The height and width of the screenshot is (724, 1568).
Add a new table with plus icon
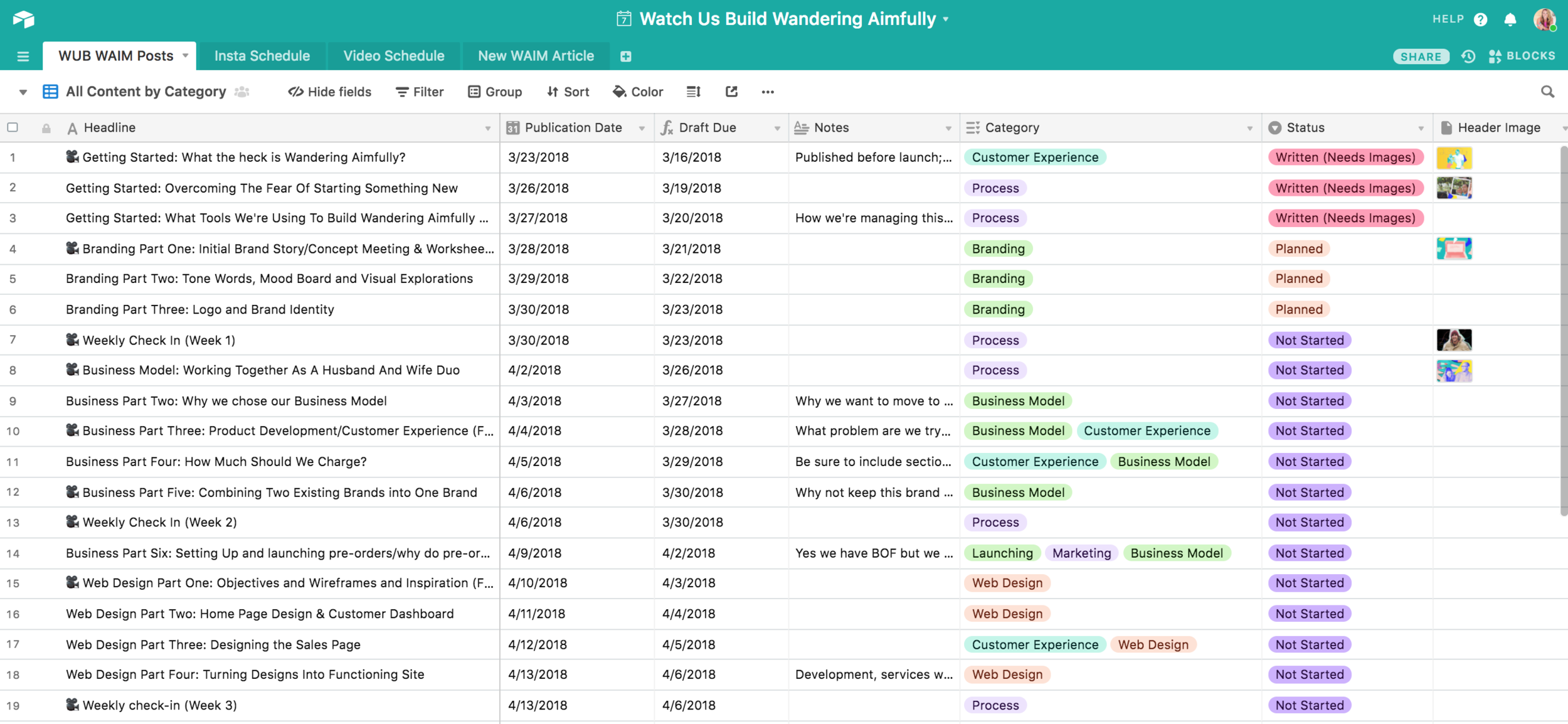(x=625, y=56)
